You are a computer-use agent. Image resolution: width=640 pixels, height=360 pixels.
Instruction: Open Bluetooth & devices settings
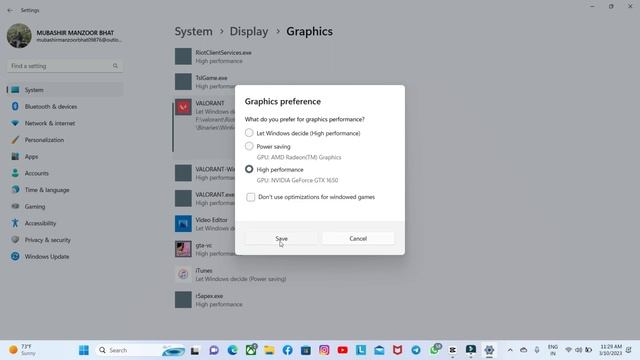[x=65, y=107]
